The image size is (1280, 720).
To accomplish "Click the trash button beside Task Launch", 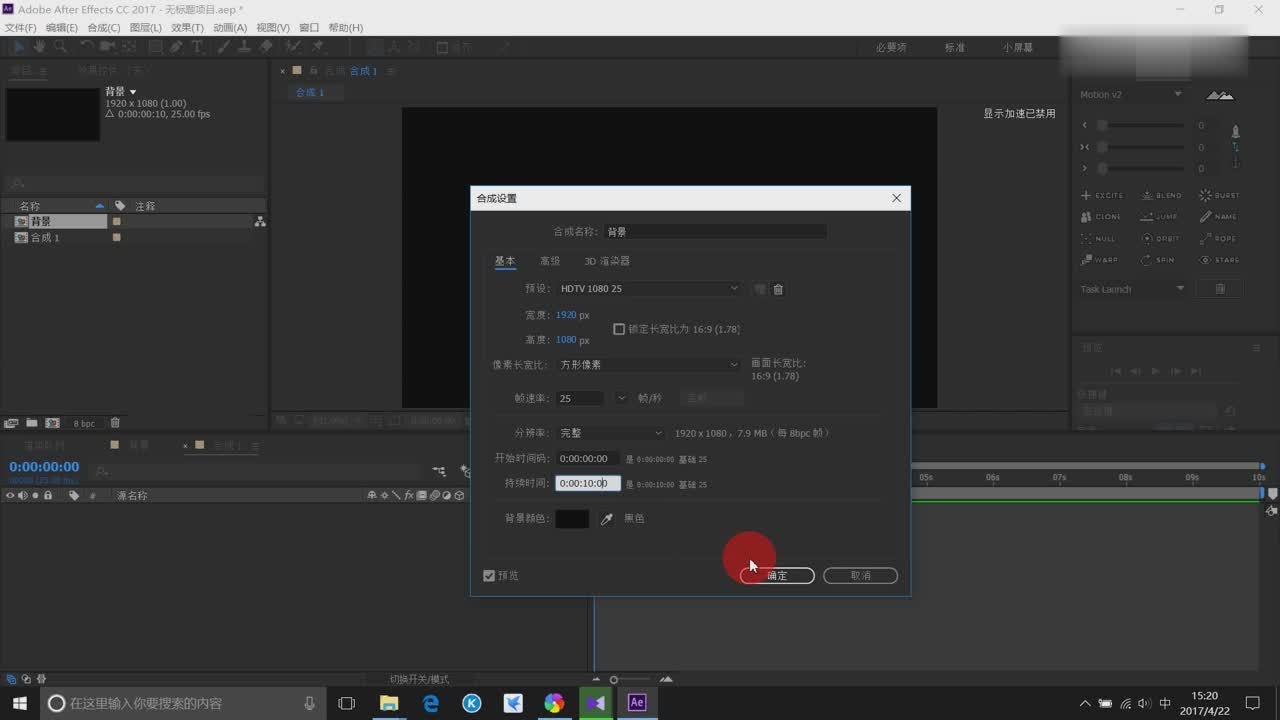I will tap(1220, 289).
